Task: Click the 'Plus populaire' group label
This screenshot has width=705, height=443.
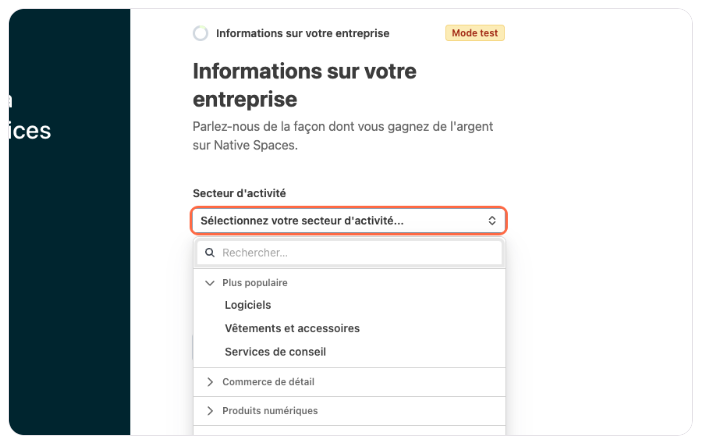Action: [x=255, y=283]
